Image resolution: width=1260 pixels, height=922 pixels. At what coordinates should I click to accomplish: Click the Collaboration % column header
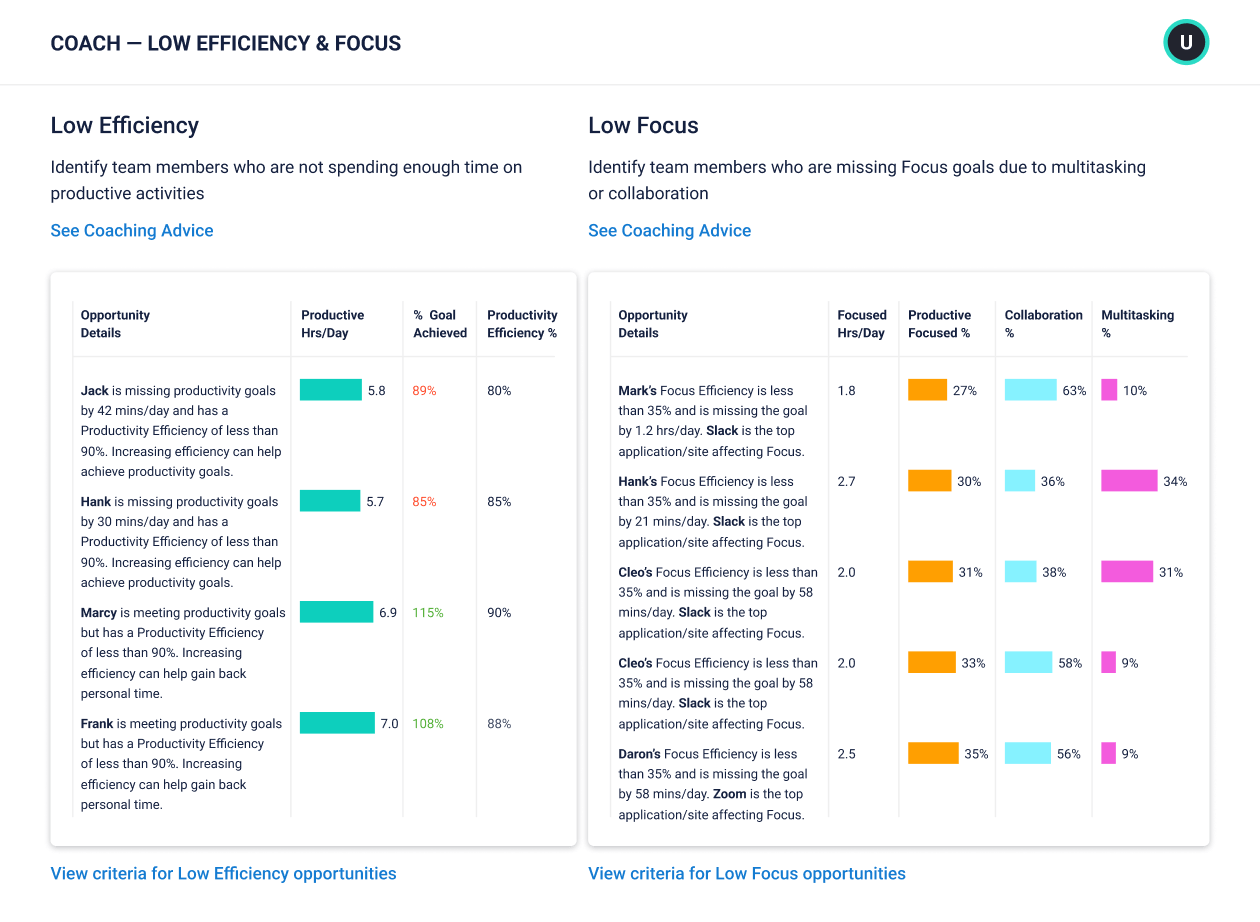coord(1043,324)
